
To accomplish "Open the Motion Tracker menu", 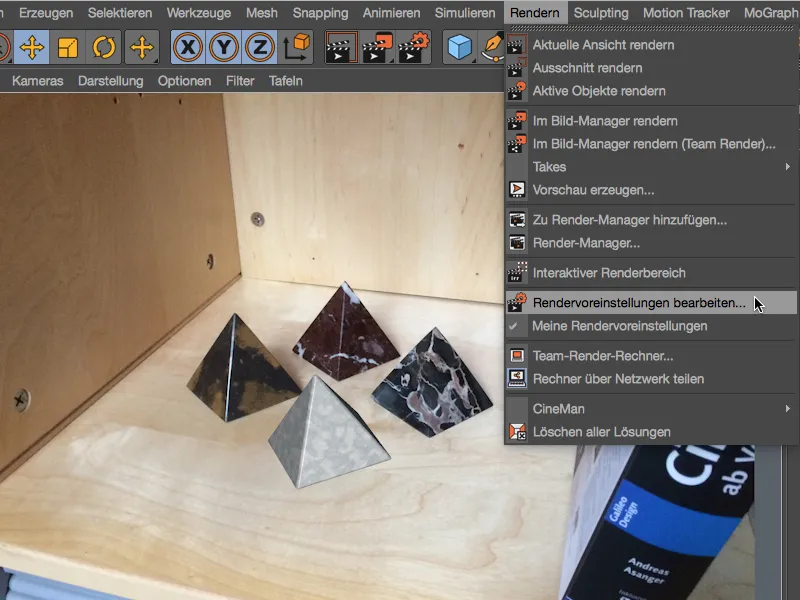I will point(686,13).
